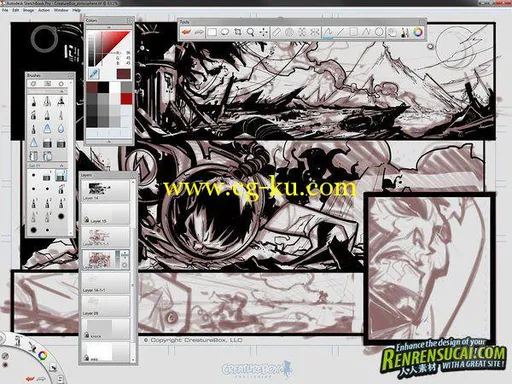Image resolution: width=512 pixels, height=384 pixels.
Task: Select the Pencil brush in Brushes panel
Action: [33, 101]
